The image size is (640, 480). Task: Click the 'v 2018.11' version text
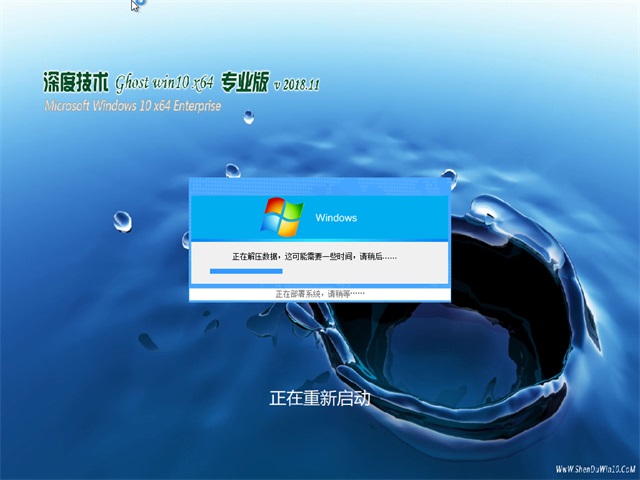coord(297,84)
